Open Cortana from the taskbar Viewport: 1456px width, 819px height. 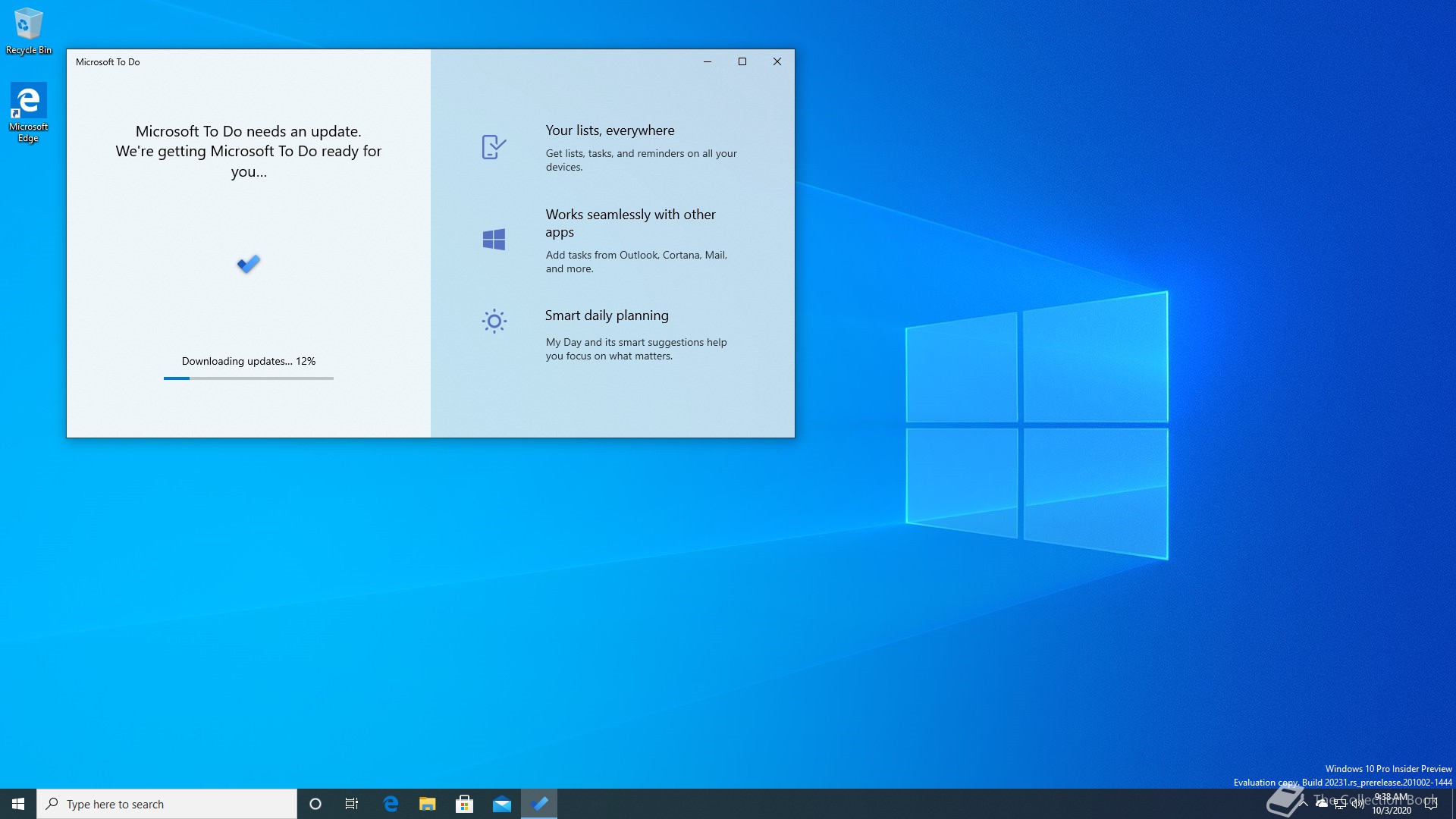[315, 804]
